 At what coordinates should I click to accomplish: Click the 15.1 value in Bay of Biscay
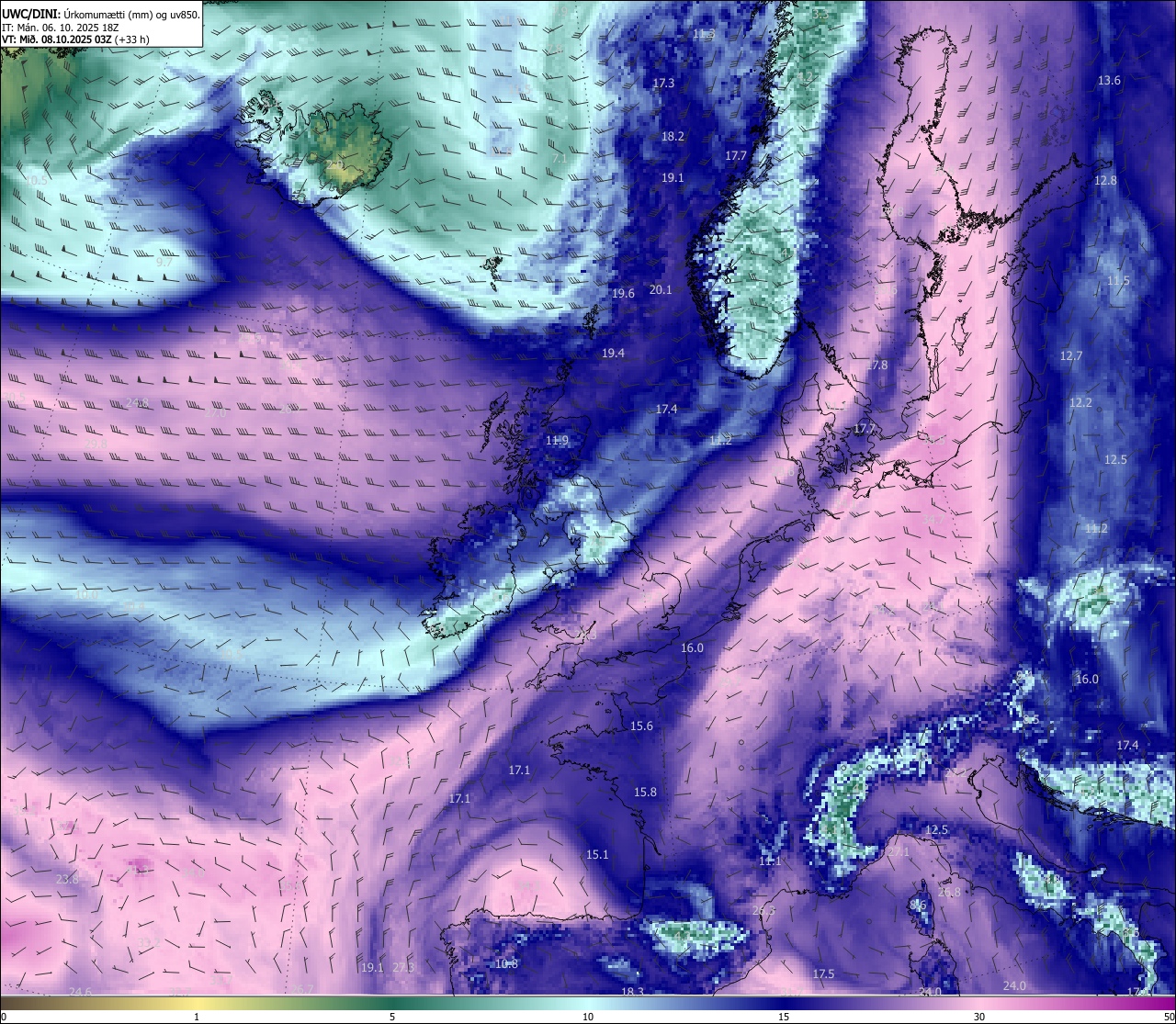(597, 854)
